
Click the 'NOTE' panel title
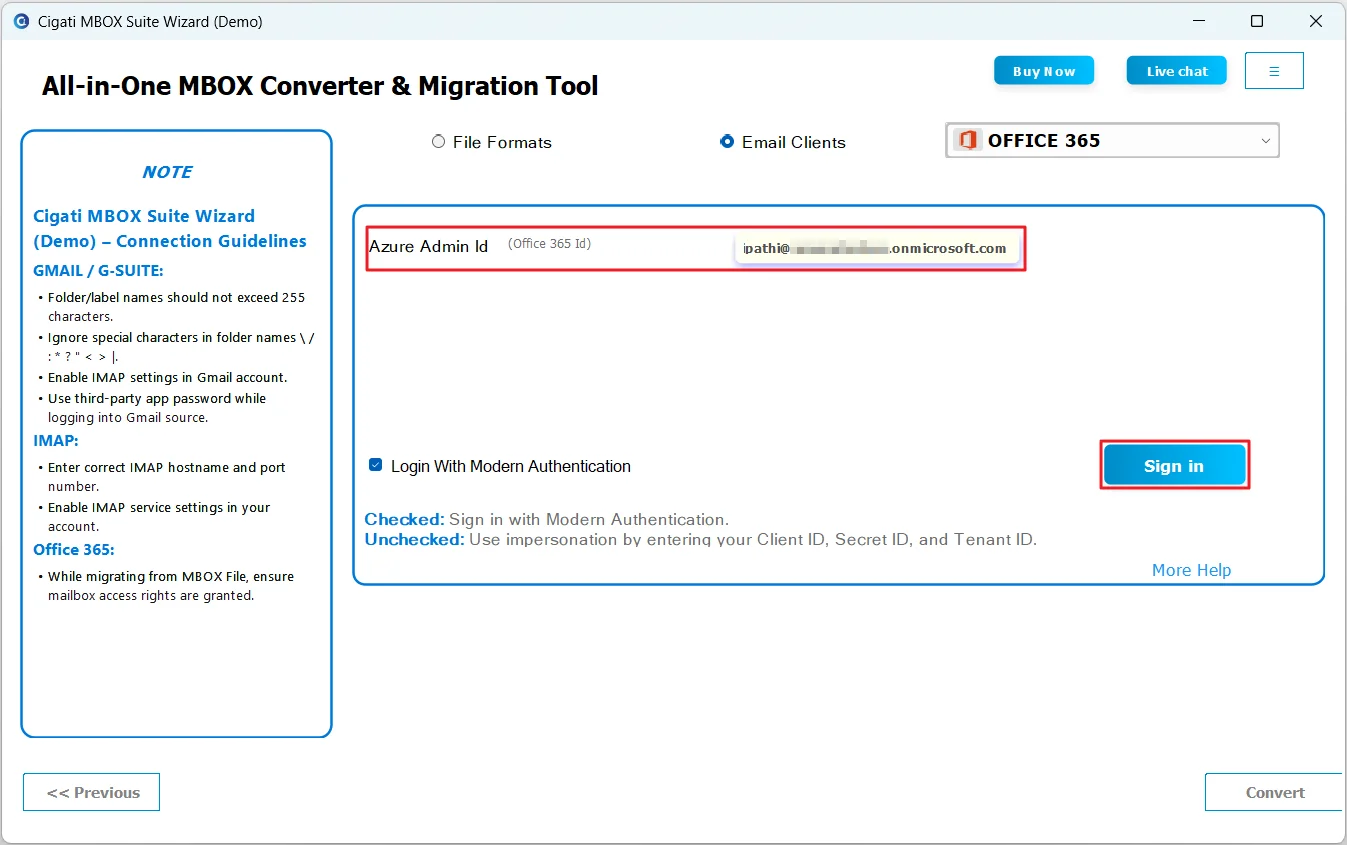tap(167, 172)
